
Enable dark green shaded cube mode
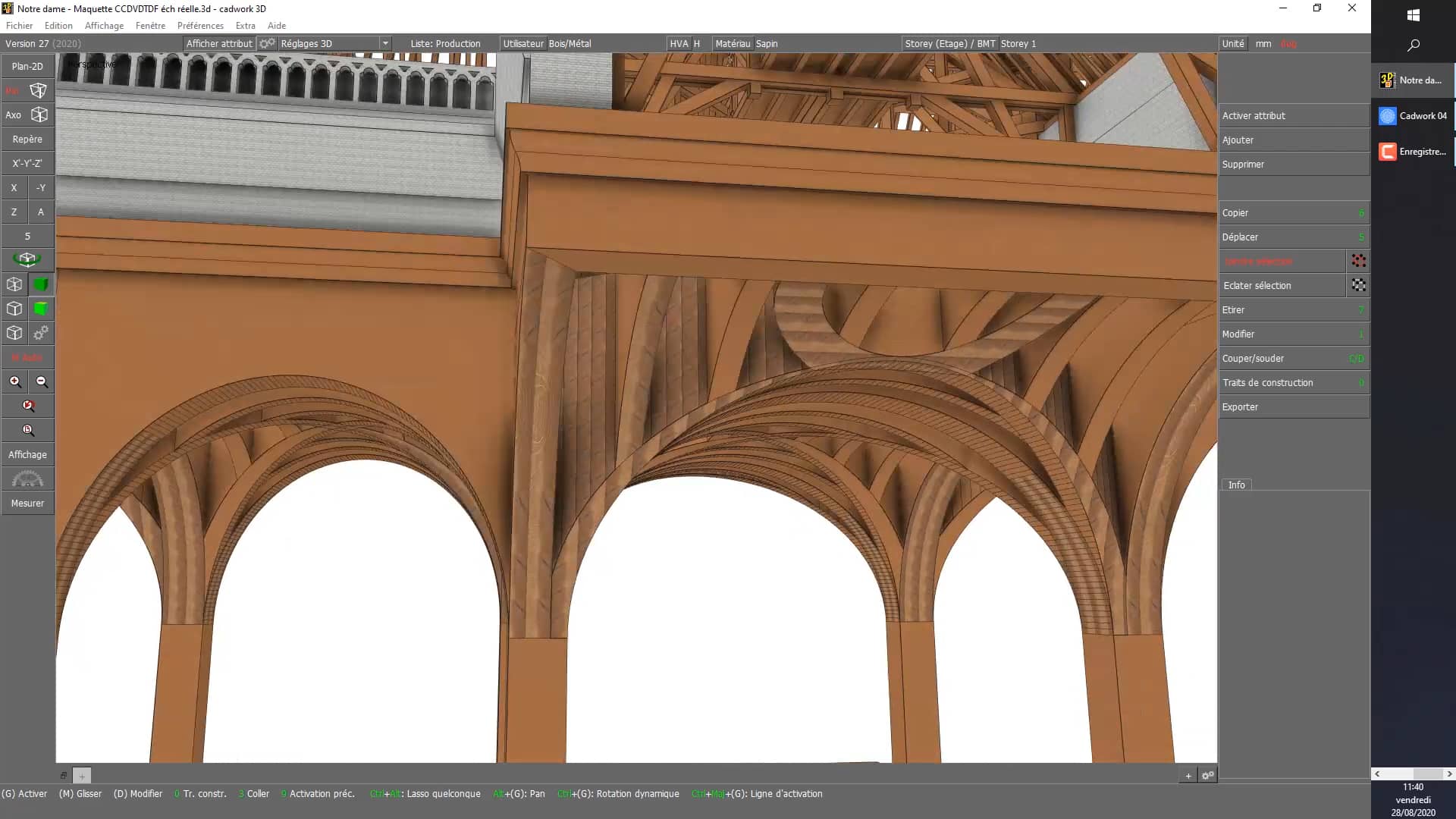(x=41, y=284)
